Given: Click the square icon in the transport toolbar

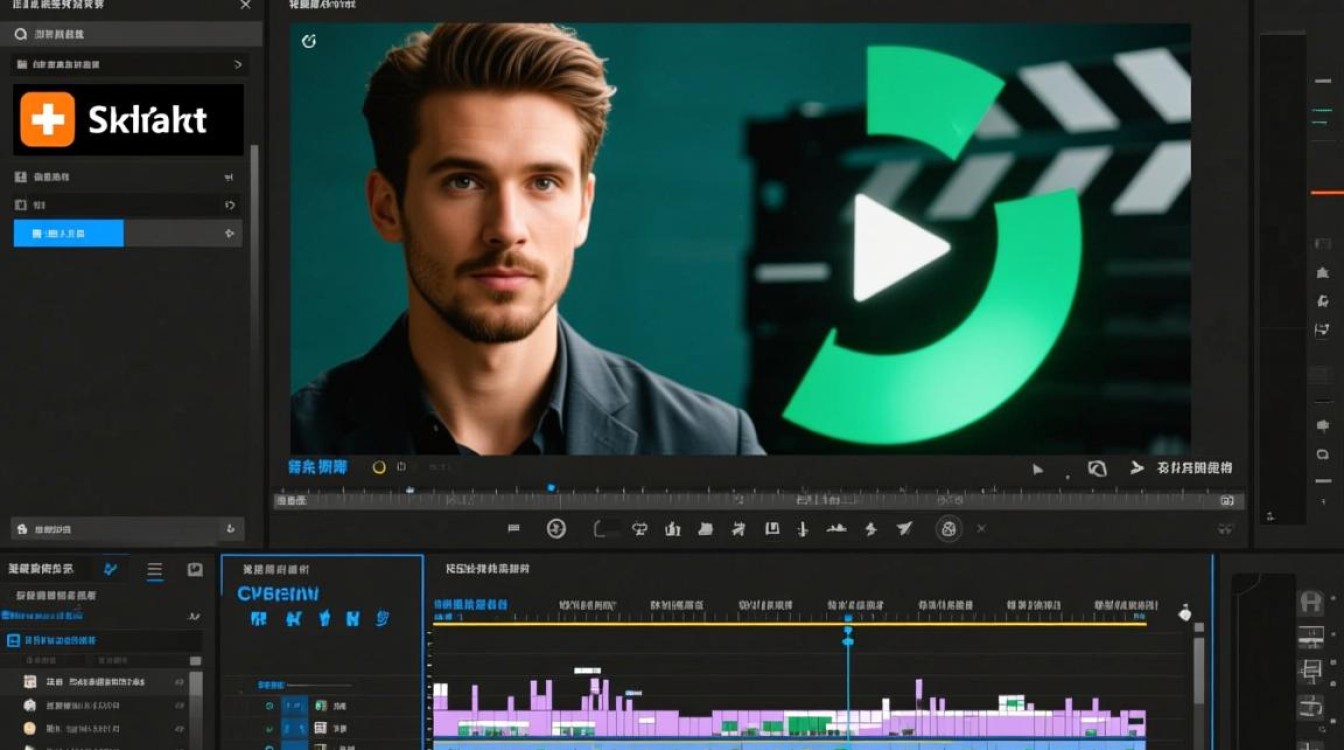Looking at the screenshot, I should pyautogui.click(x=772, y=529).
